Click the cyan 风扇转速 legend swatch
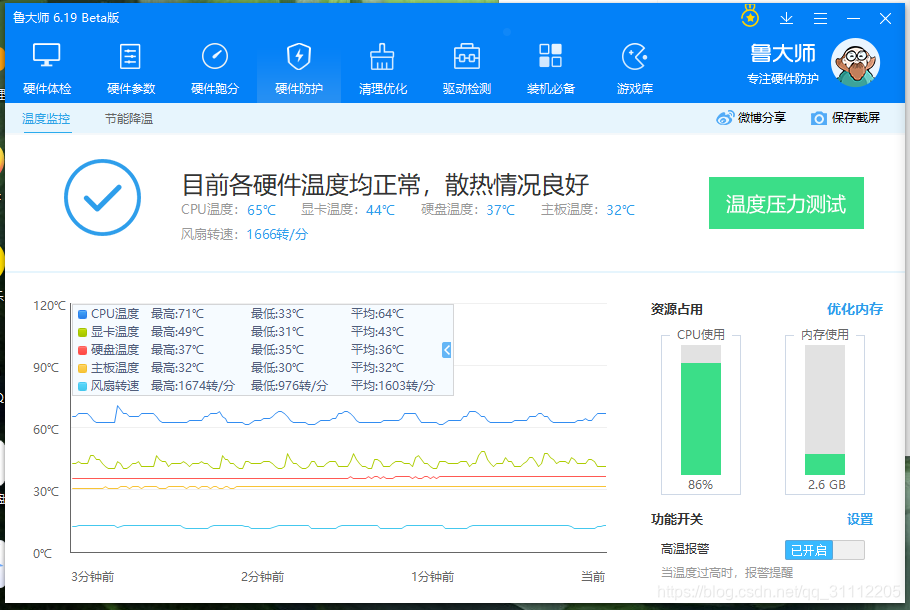 pyautogui.click(x=82, y=386)
